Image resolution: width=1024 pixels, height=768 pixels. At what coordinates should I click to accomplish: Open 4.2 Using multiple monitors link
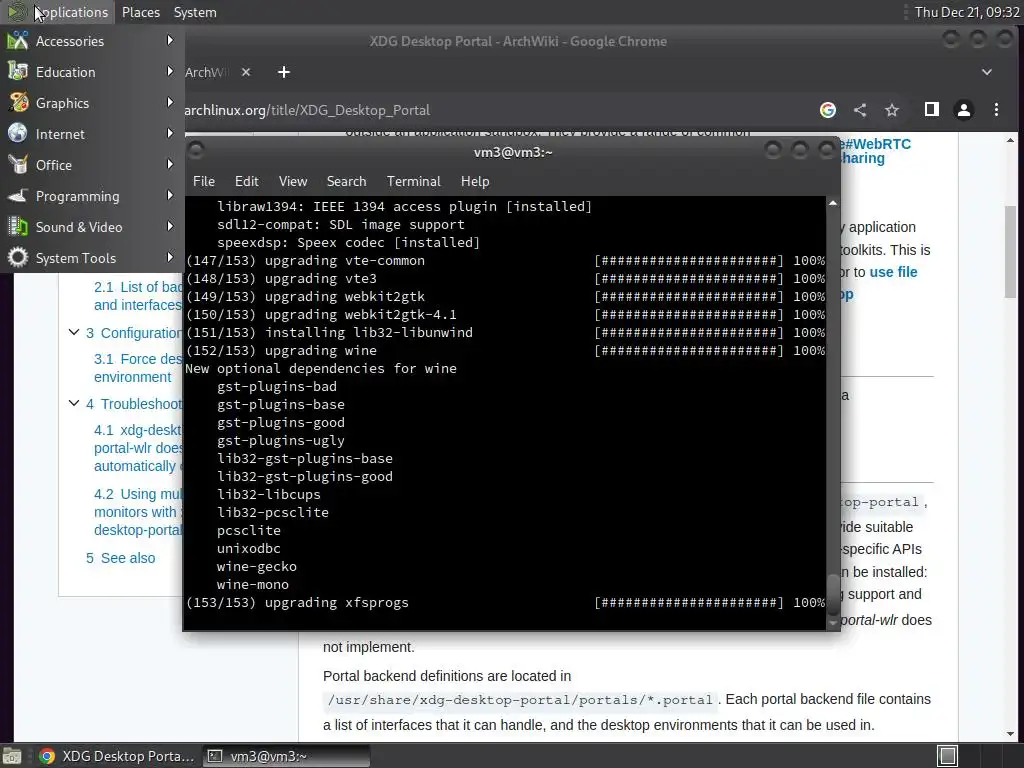coord(138,512)
